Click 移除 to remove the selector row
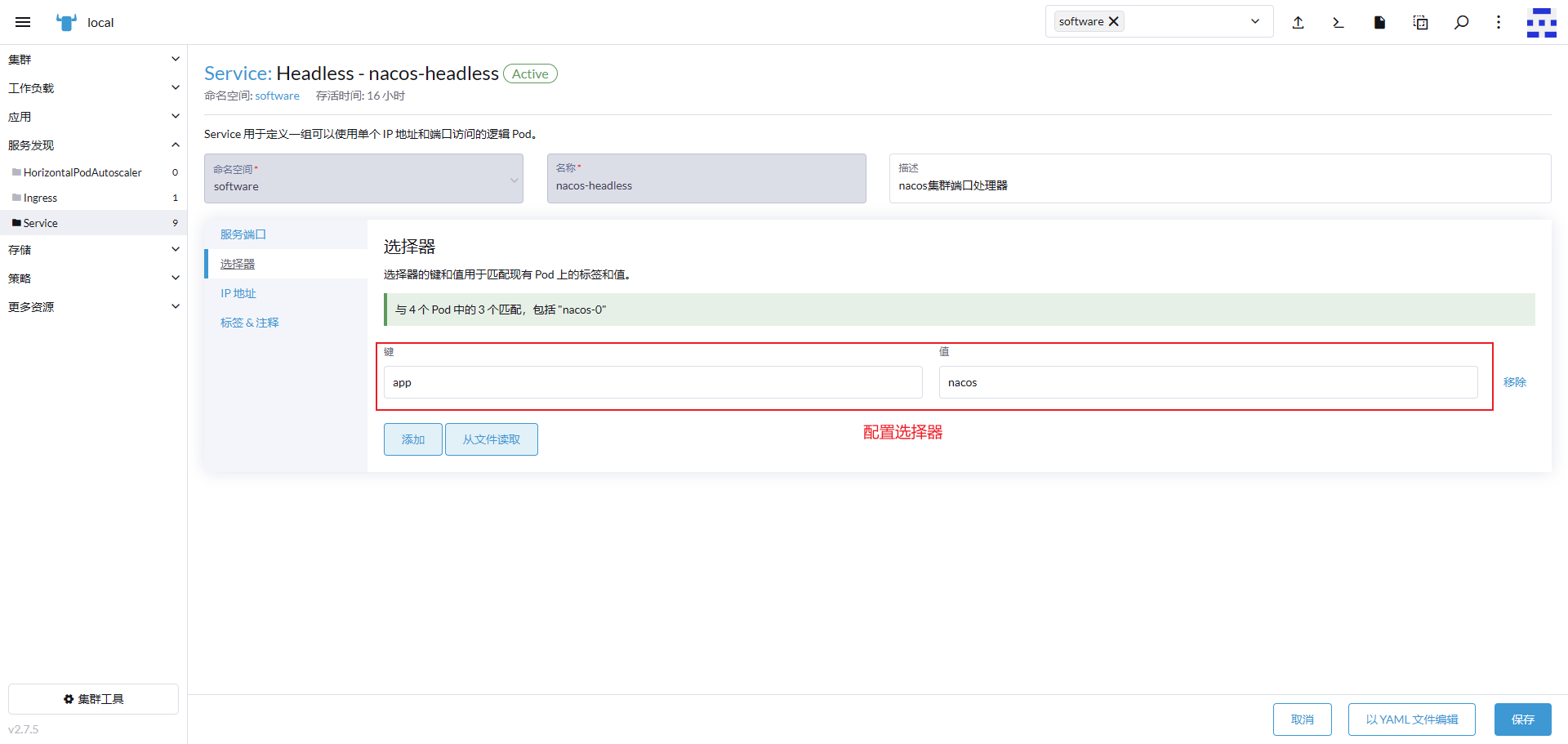This screenshot has width=1568, height=744. point(1515,382)
